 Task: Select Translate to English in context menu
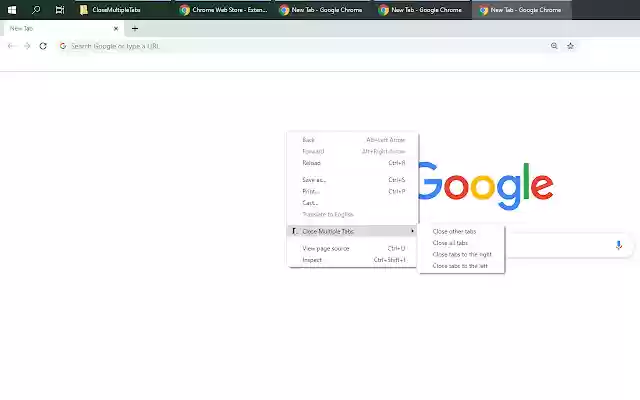tap(353, 214)
